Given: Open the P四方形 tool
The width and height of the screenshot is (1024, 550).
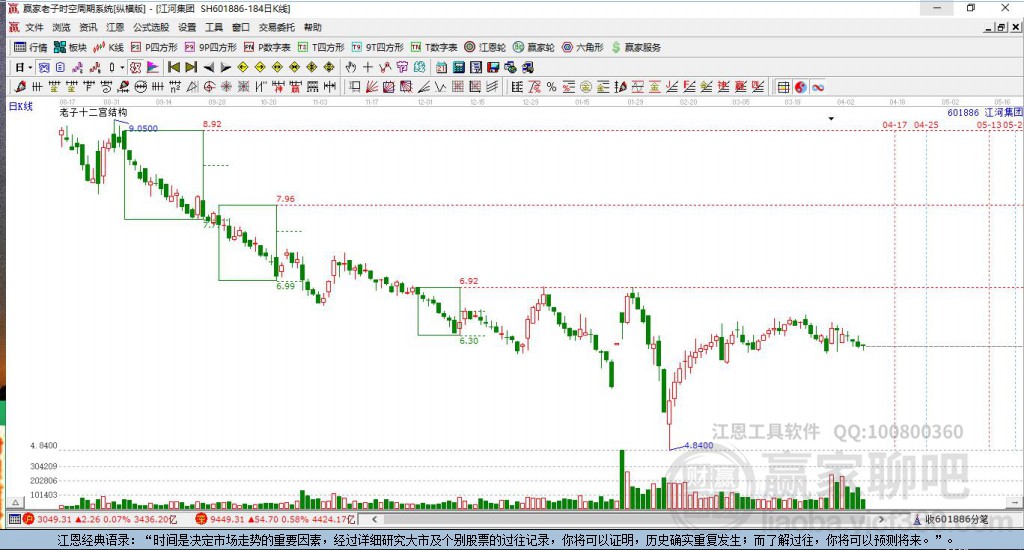Looking at the screenshot, I should tap(154, 47).
